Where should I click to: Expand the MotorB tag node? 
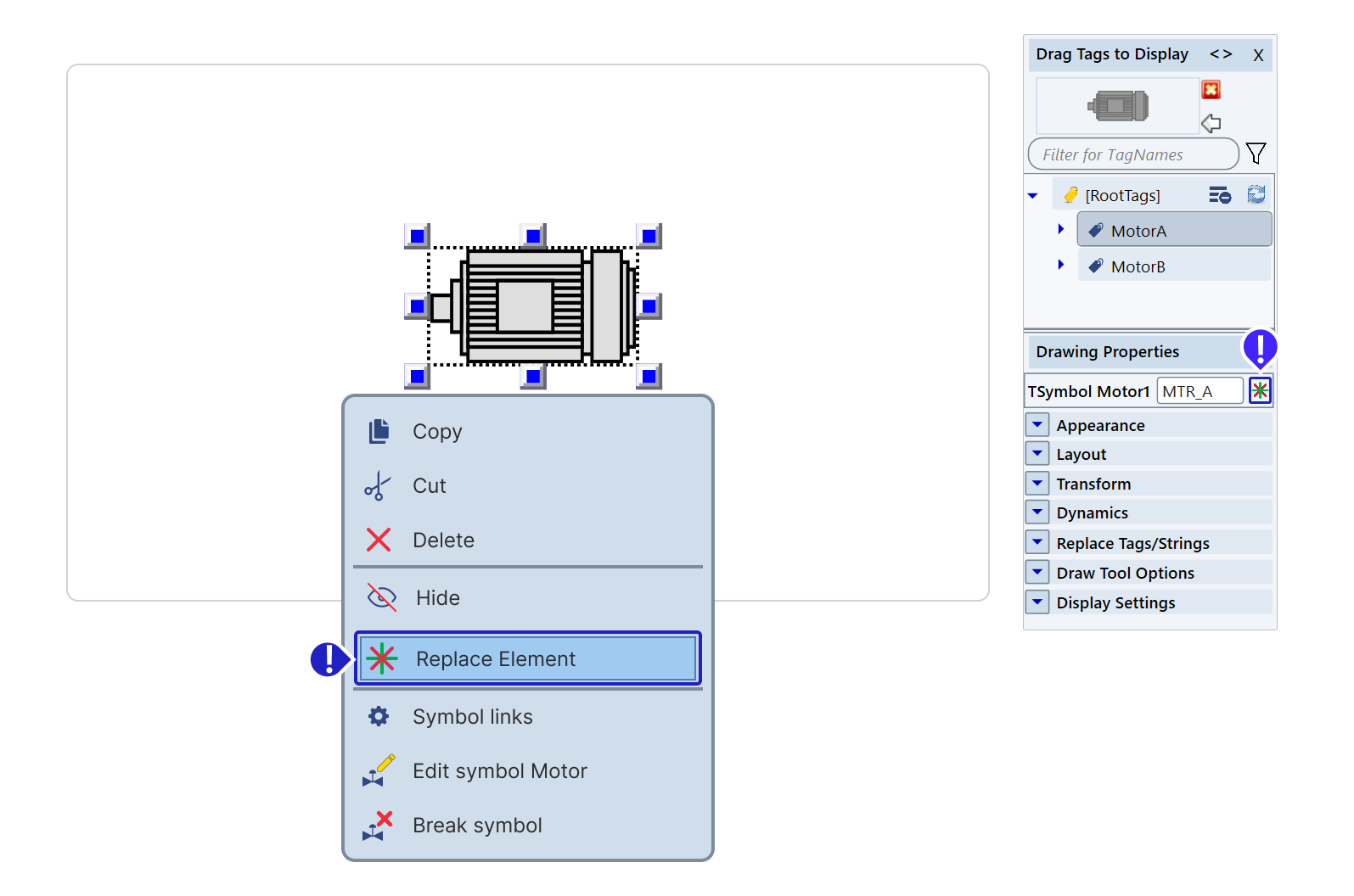click(x=1061, y=265)
